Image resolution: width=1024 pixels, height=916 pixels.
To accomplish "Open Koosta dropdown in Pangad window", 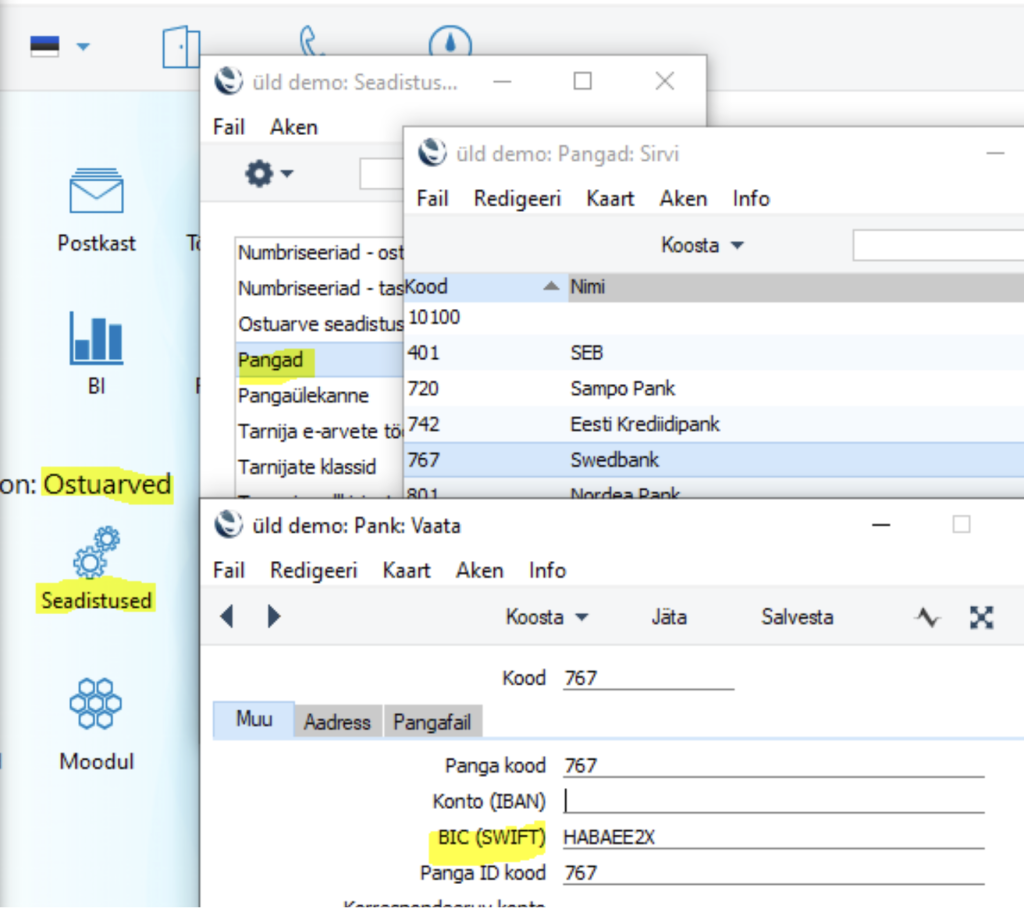I will tap(703, 245).
